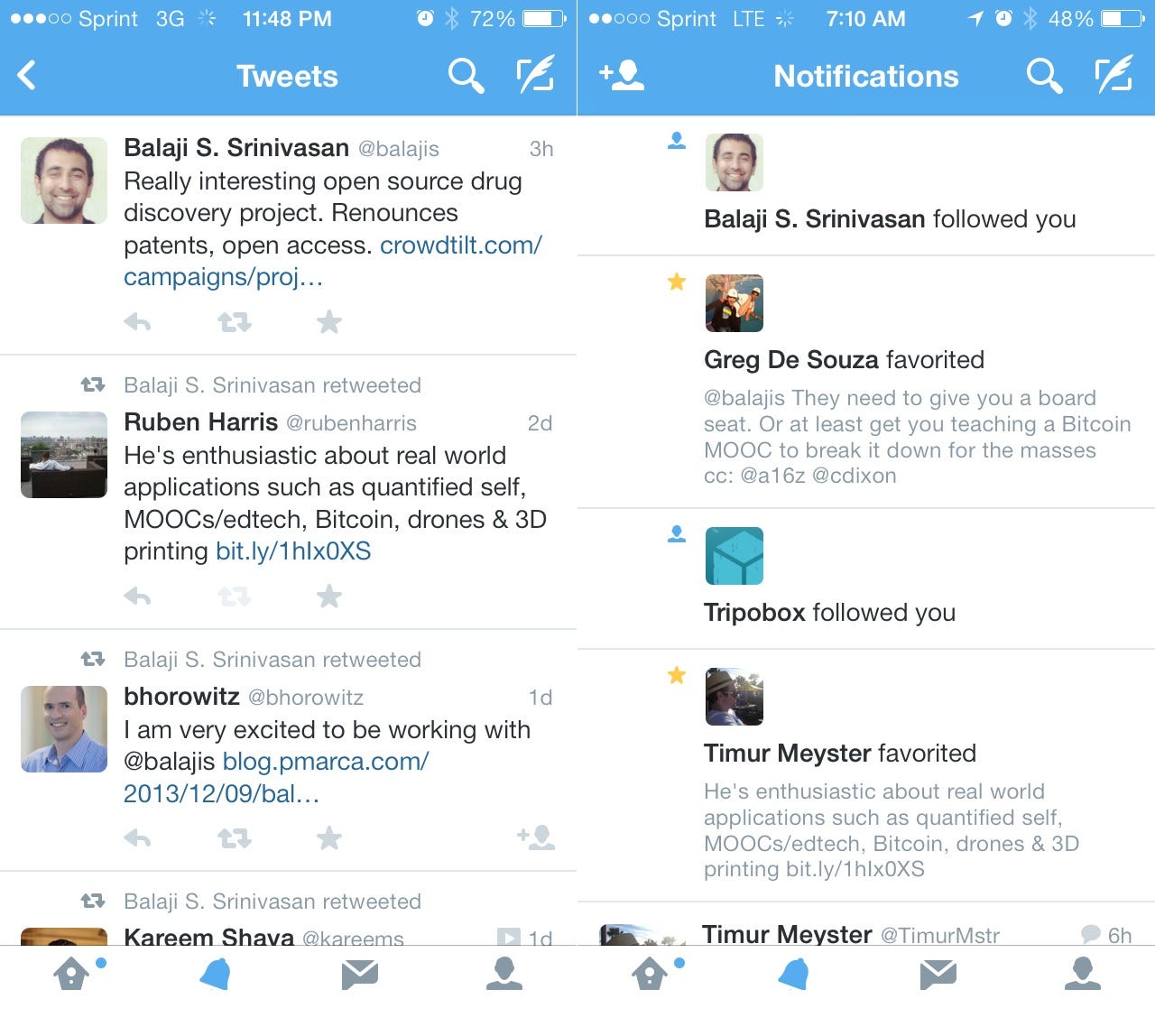Open the Me profile tab on the Tweets screen
The image size is (1155, 1036).
click(x=504, y=974)
